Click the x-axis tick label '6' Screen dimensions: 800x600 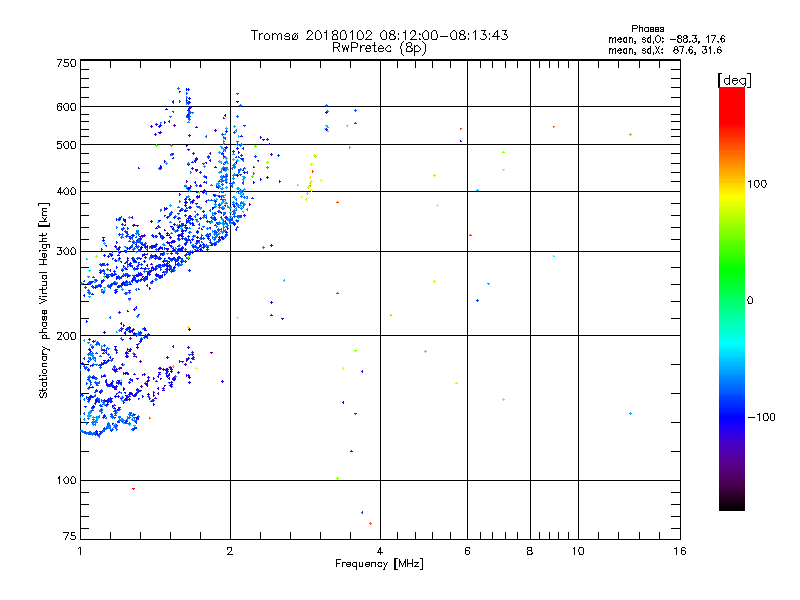coord(467,551)
